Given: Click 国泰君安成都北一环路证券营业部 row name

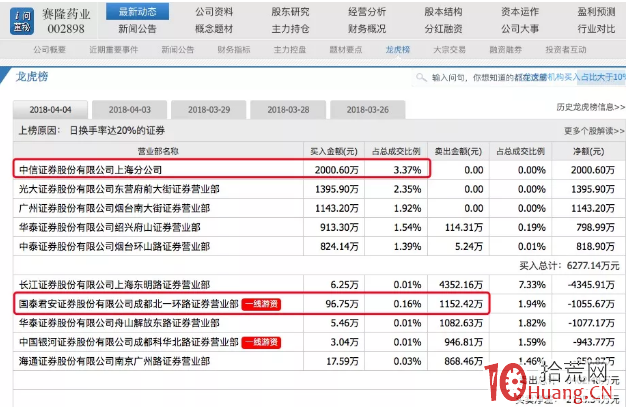Looking at the screenshot, I should pos(129,304).
